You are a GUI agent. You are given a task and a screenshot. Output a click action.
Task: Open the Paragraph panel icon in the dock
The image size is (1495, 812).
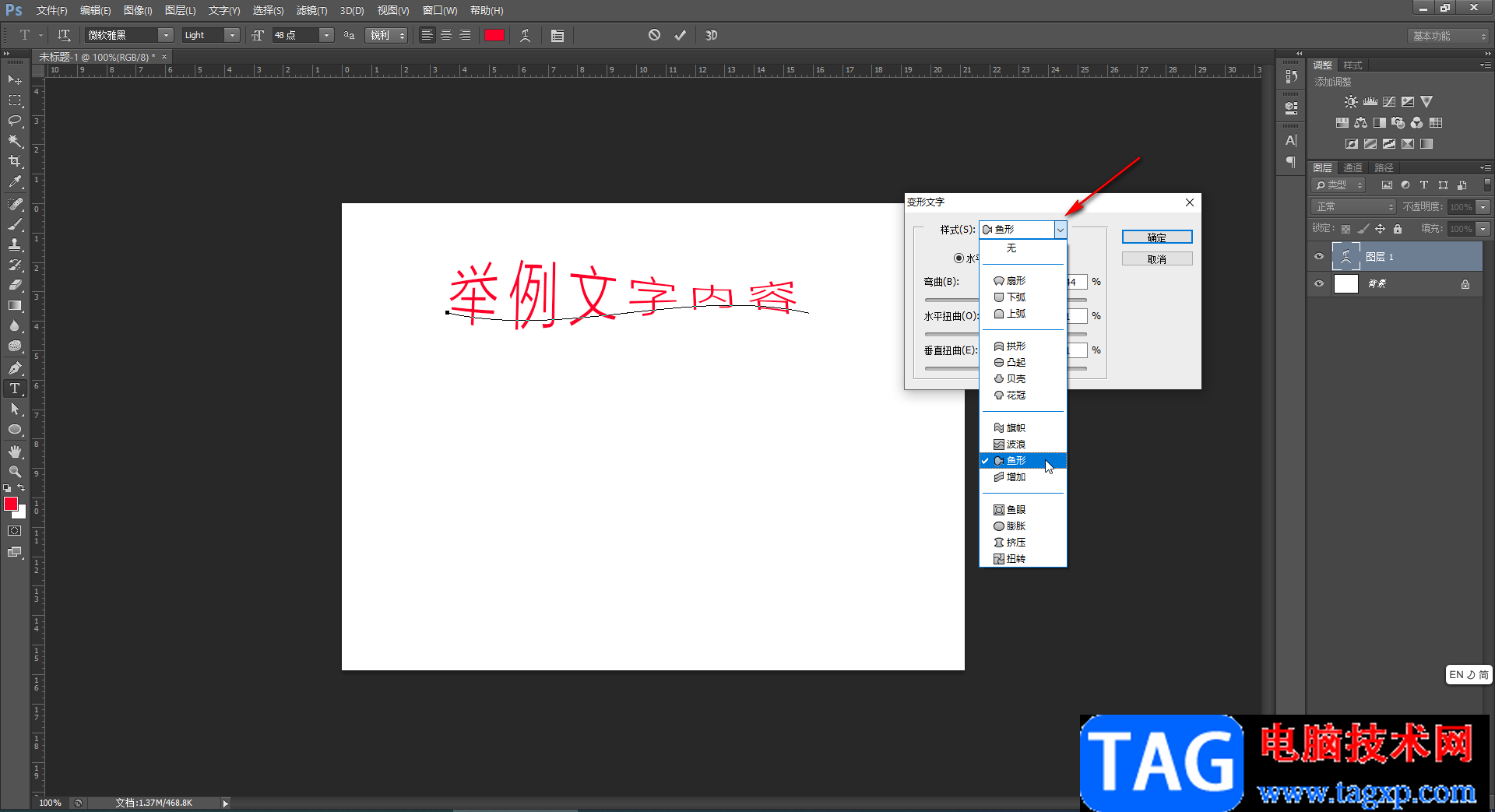click(1291, 162)
